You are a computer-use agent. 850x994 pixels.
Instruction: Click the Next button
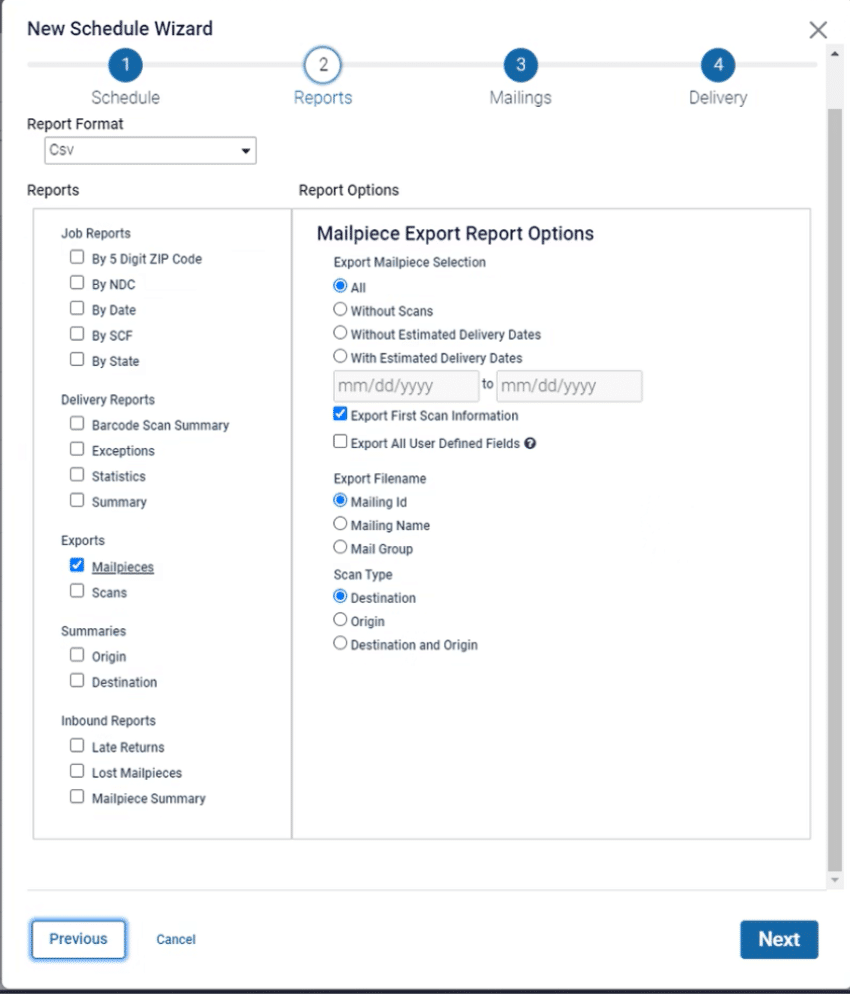click(x=778, y=939)
